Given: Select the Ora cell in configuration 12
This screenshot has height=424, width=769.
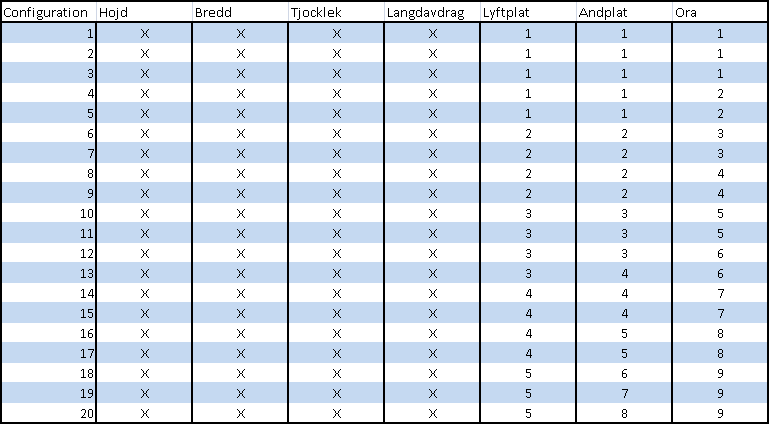Looking at the screenshot, I should coord(720,253).
